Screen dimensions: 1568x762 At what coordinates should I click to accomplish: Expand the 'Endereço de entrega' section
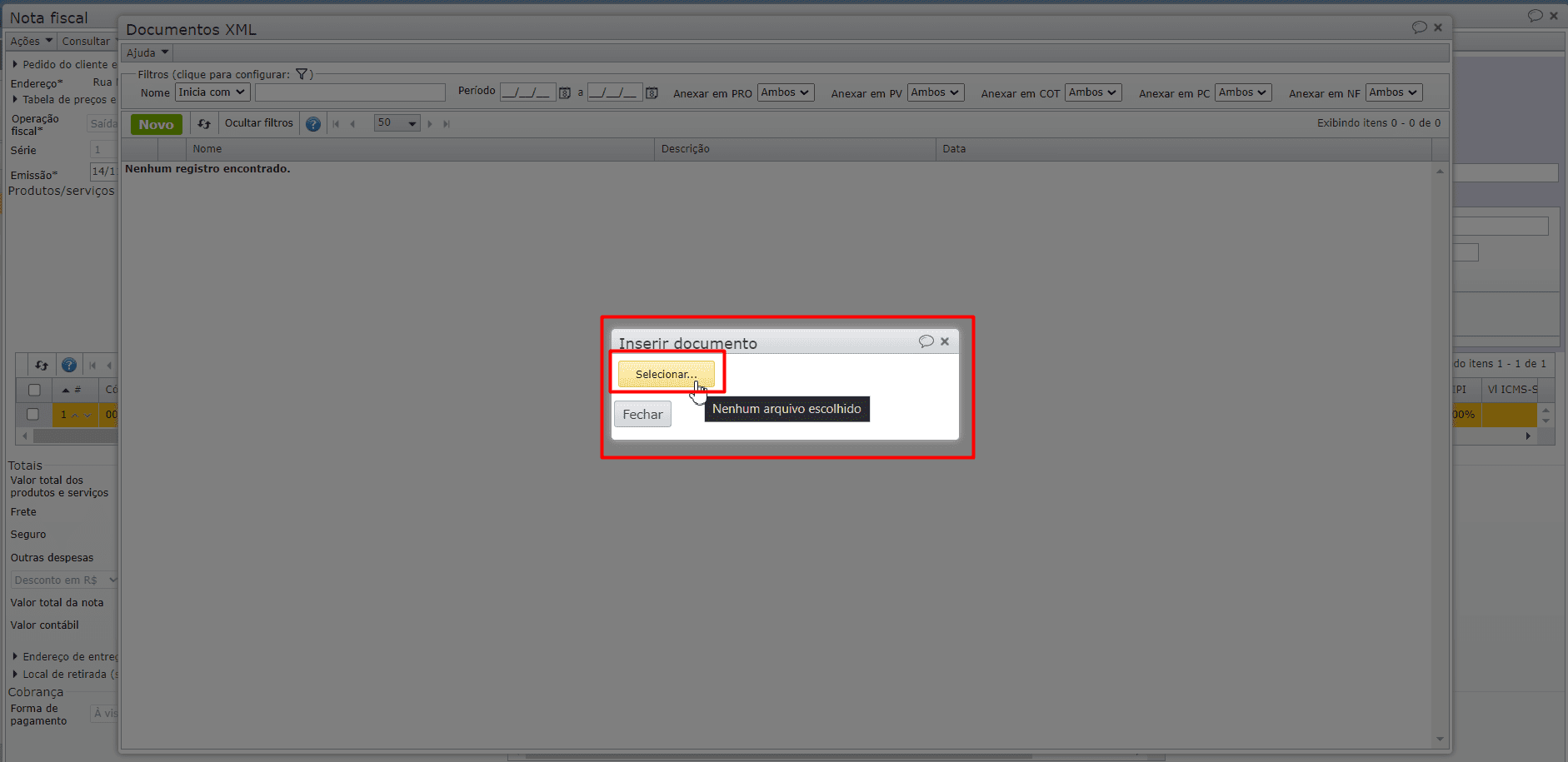coord(15,656)
